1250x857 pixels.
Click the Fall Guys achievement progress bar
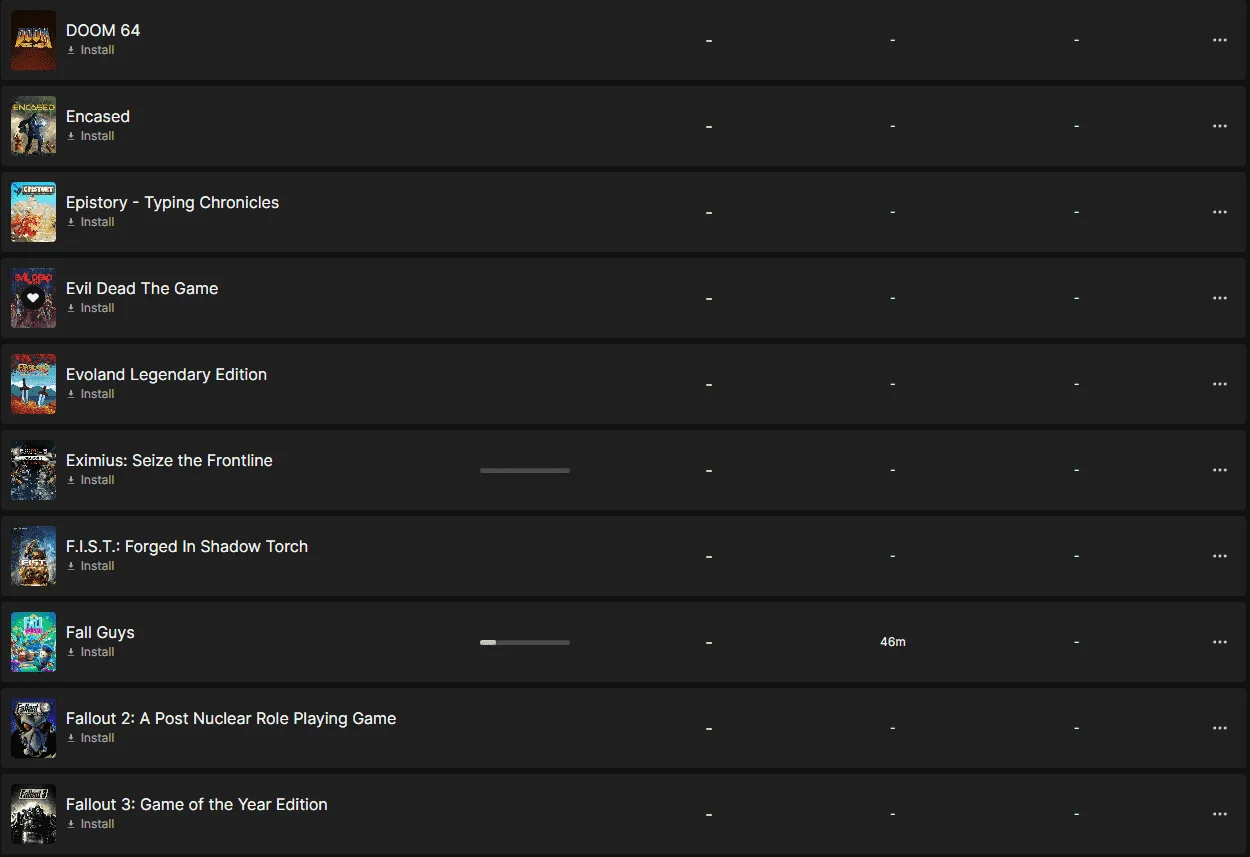point(525,642)
